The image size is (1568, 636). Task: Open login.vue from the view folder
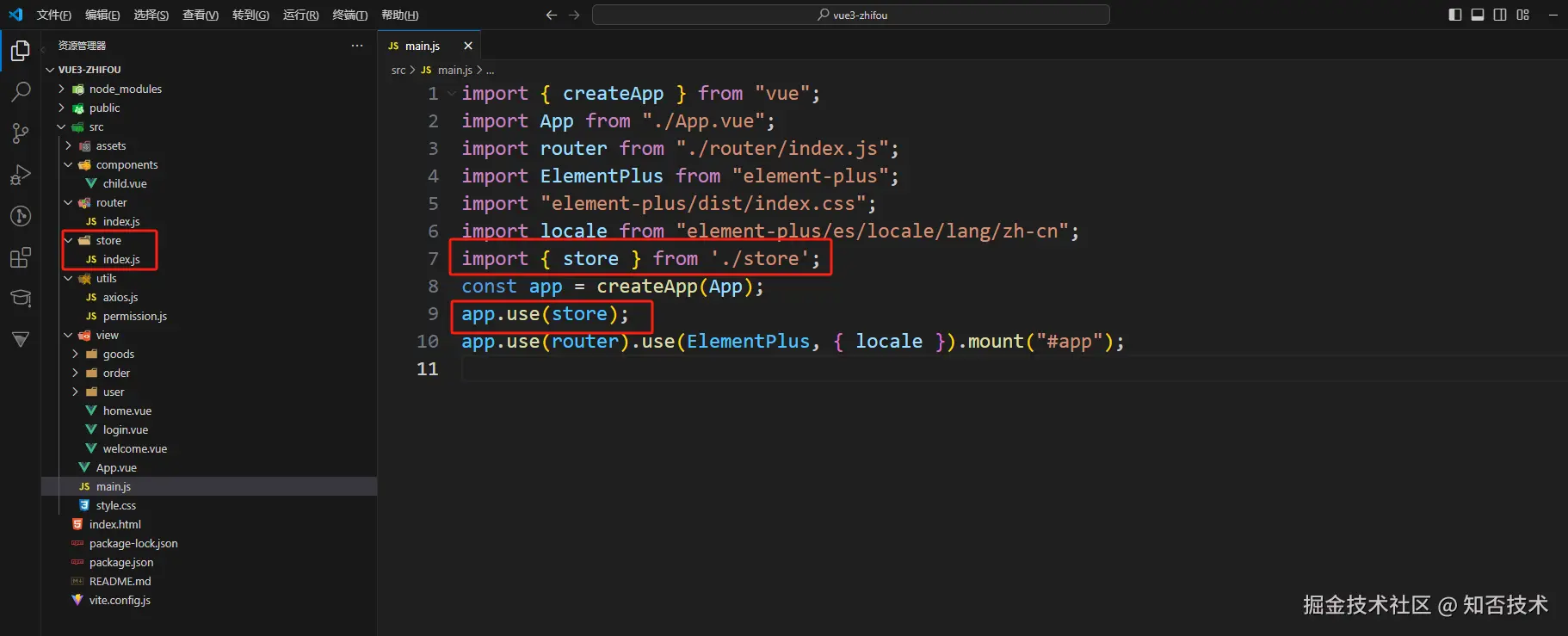(x=126, y=429)
